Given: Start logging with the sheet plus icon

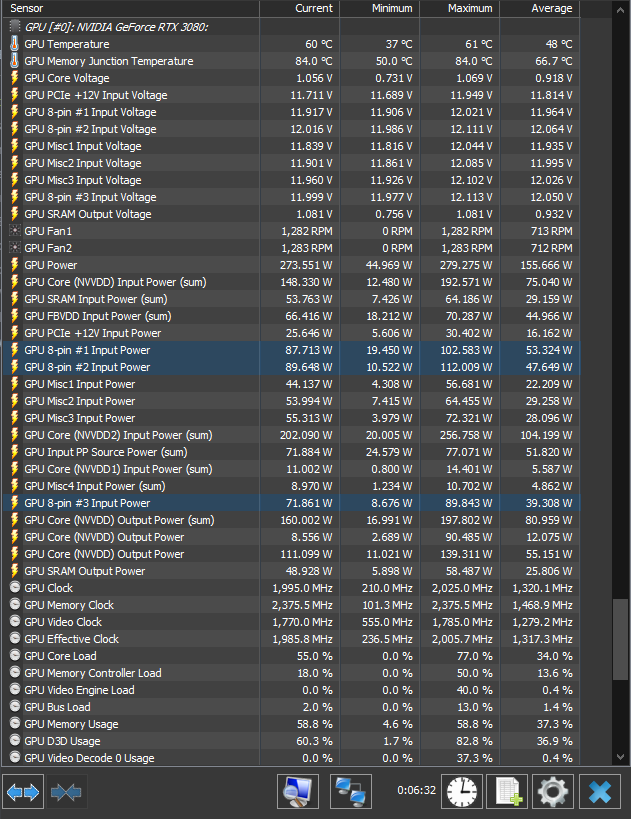Looking at the screenshot, I should tap(507, 792).
